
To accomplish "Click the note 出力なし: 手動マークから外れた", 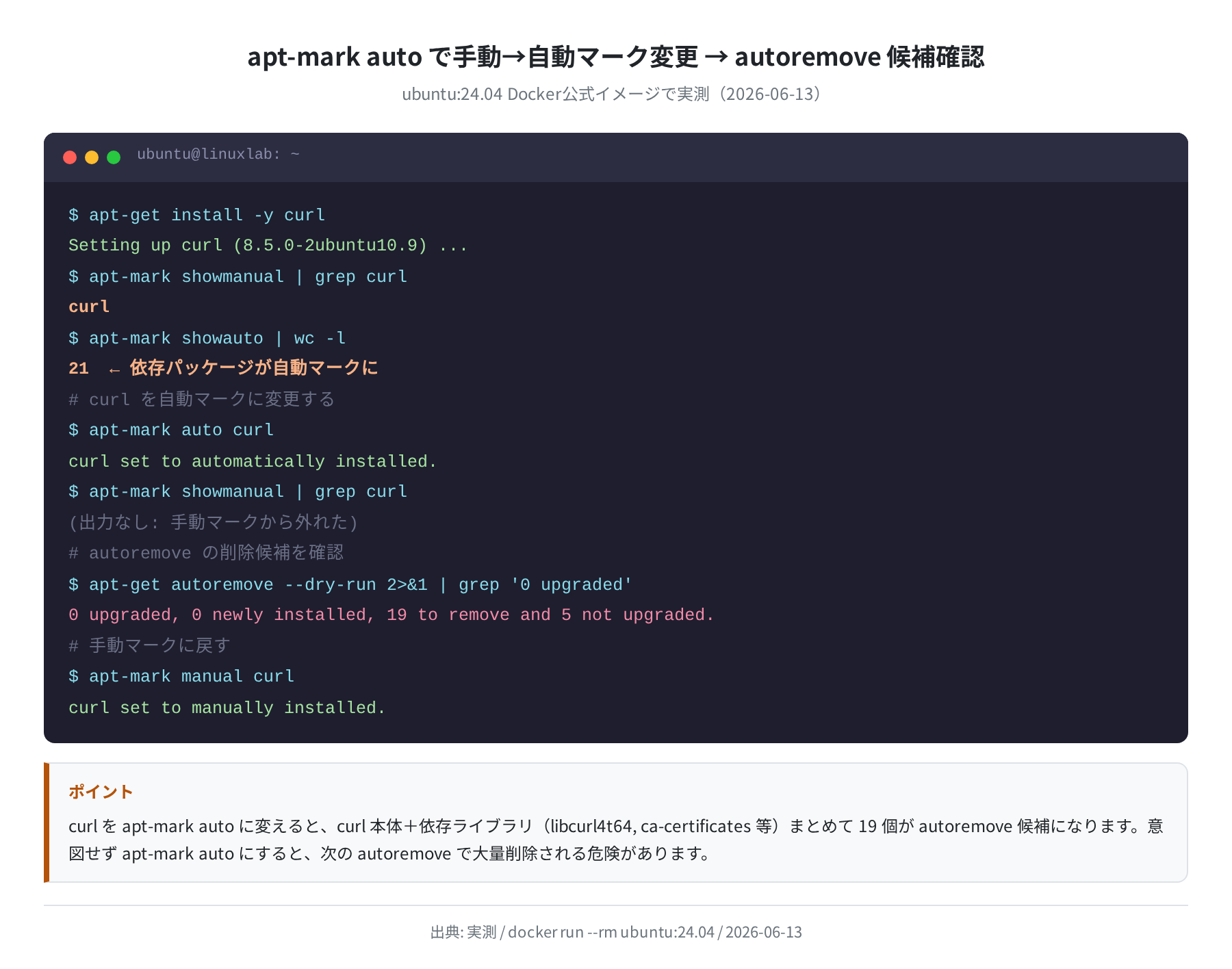I will [214, 522].
